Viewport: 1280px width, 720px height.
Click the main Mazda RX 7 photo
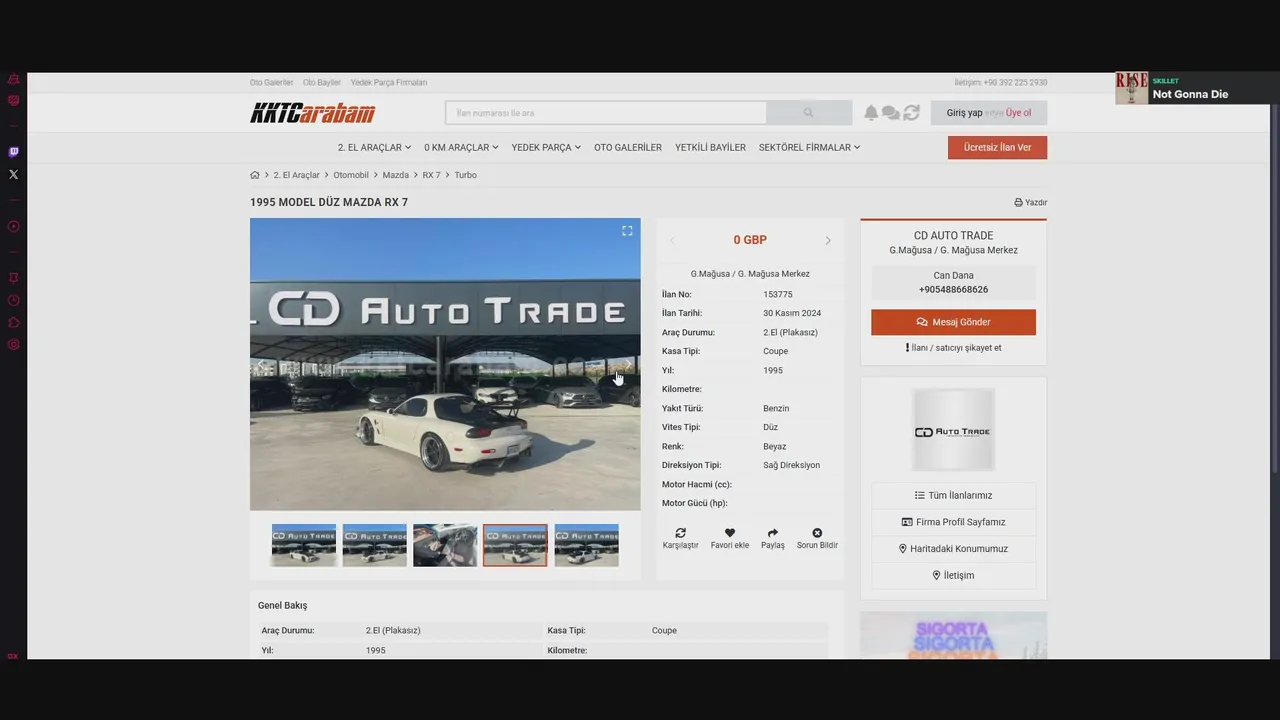point(445,364)
